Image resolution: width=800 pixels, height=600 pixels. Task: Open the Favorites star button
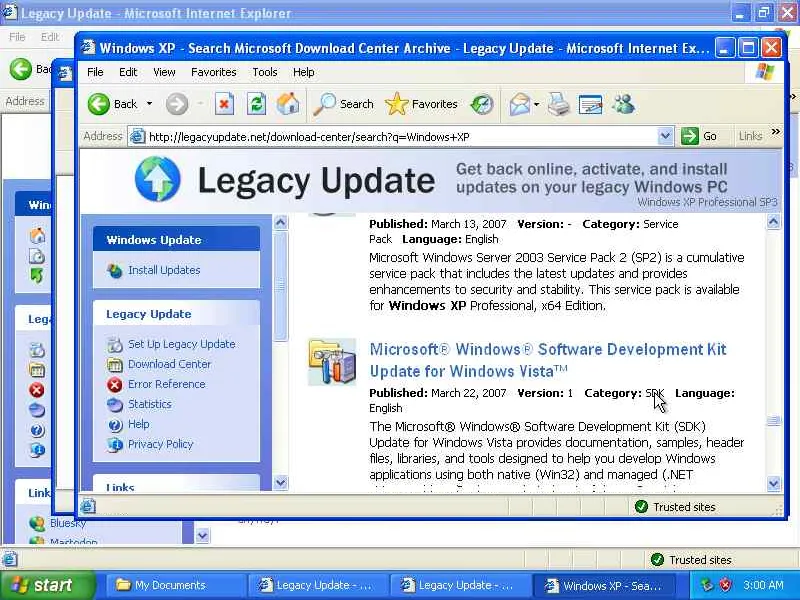421,104
